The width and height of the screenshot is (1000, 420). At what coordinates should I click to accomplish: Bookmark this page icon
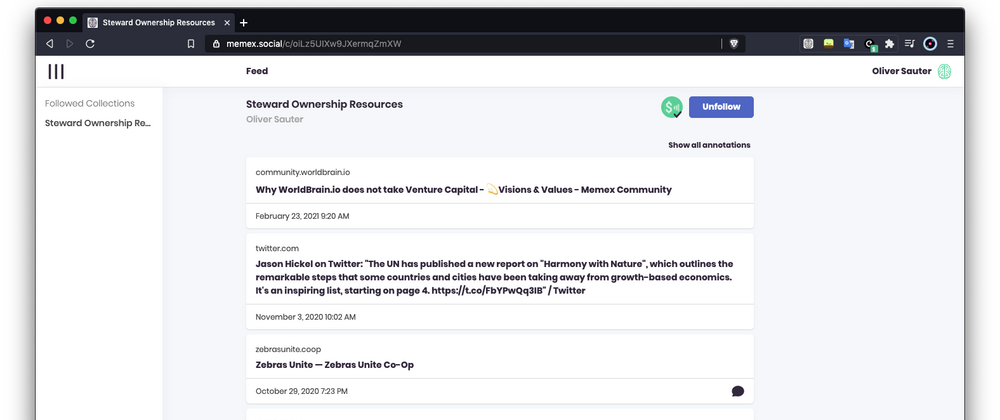191,44
